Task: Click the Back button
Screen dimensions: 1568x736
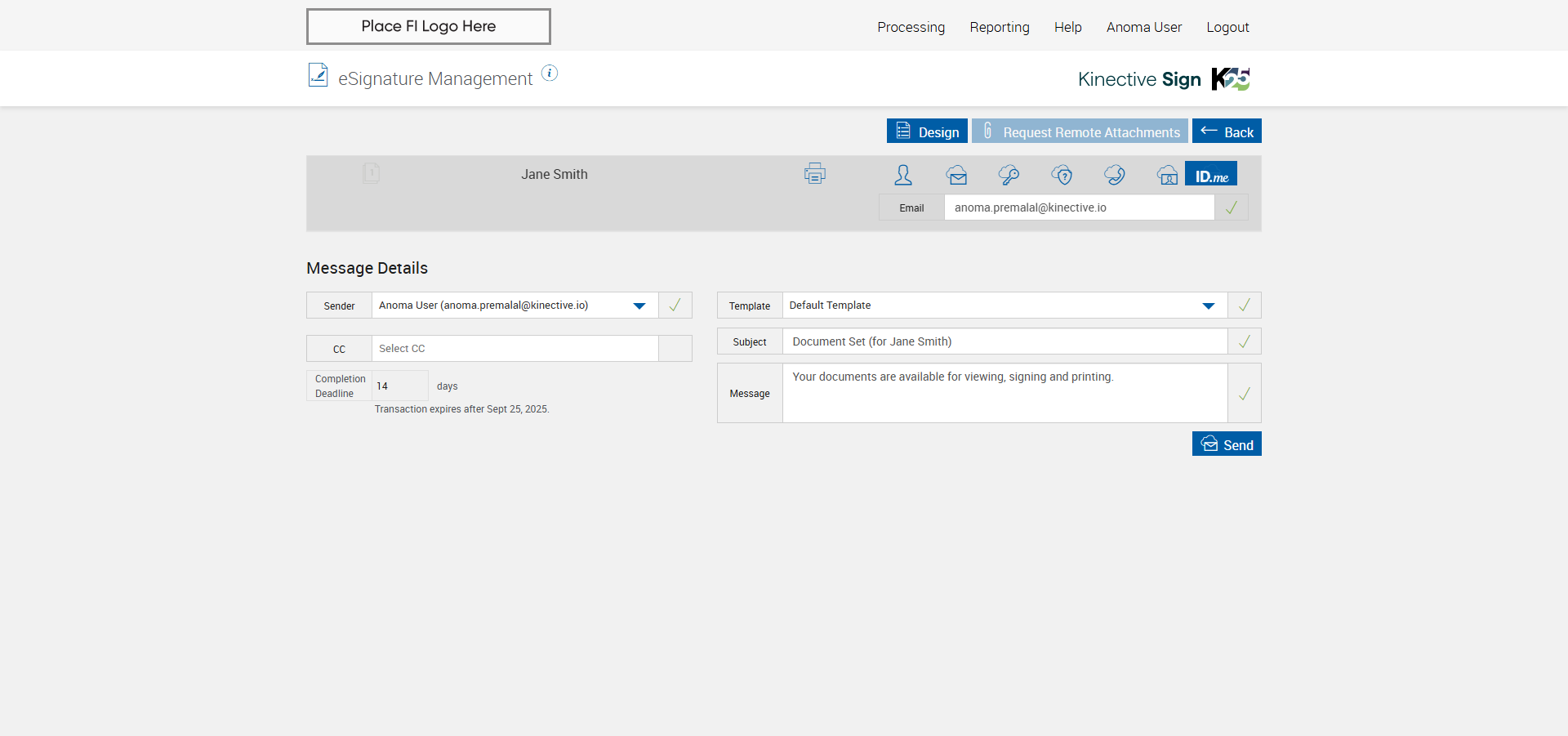Action: 1226,132
